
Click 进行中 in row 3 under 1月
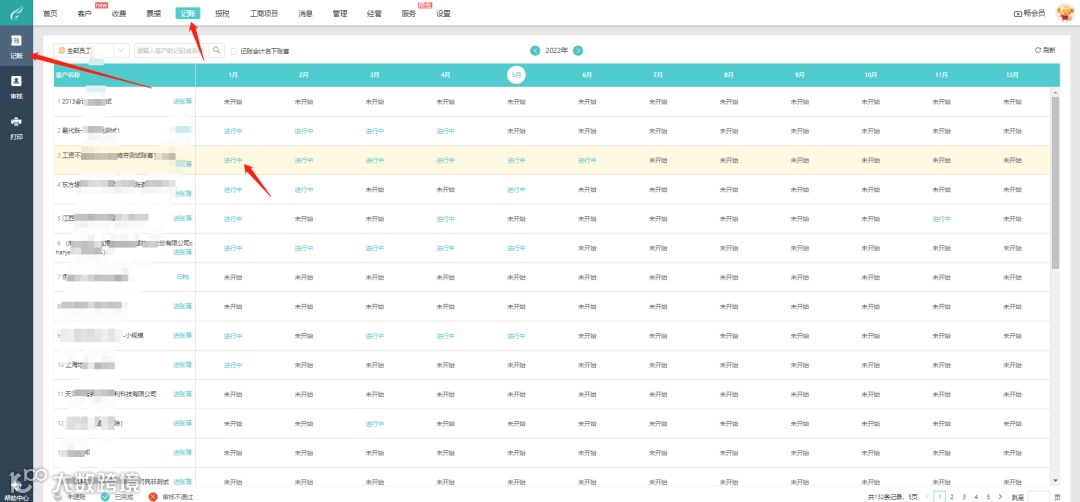(233, 160)
